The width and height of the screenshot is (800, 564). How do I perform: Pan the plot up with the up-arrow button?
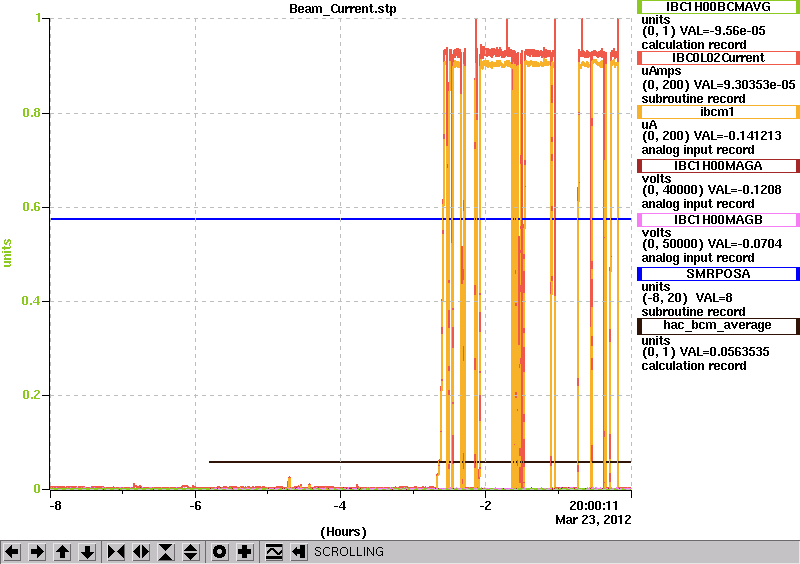click(x=63, y=552)
